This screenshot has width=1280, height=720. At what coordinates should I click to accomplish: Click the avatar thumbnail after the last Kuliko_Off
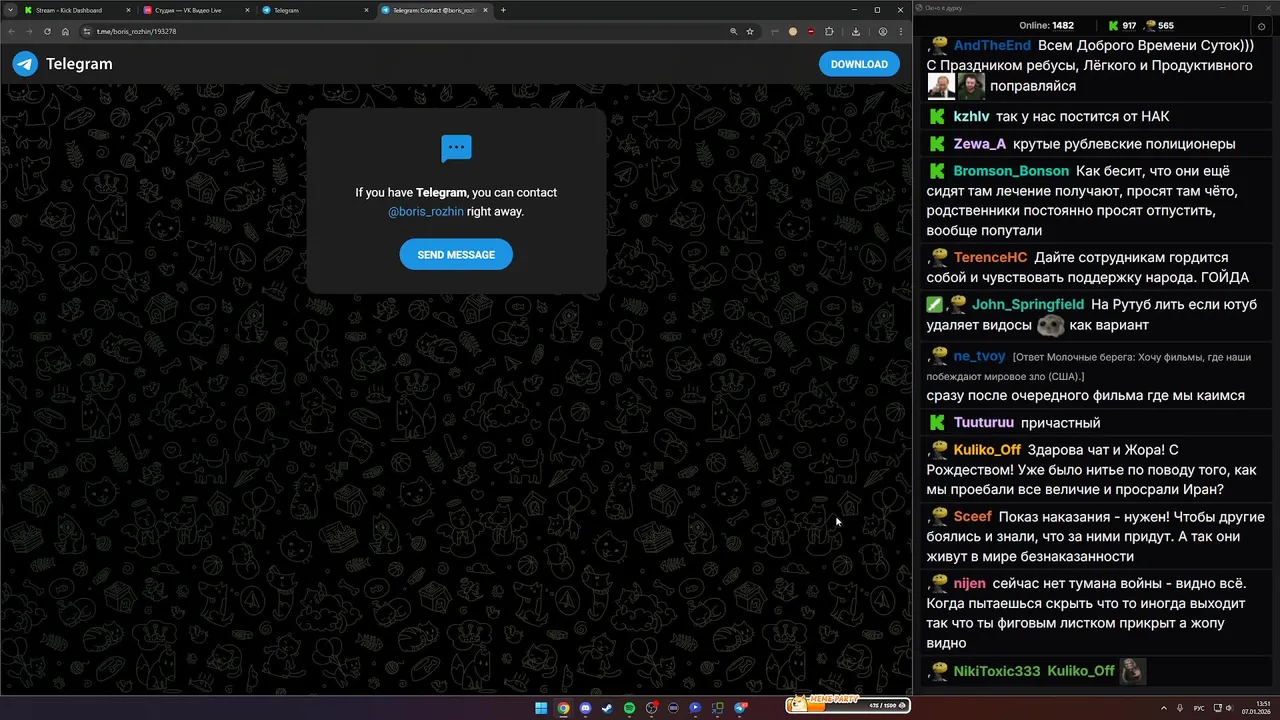click(1132, 671)
